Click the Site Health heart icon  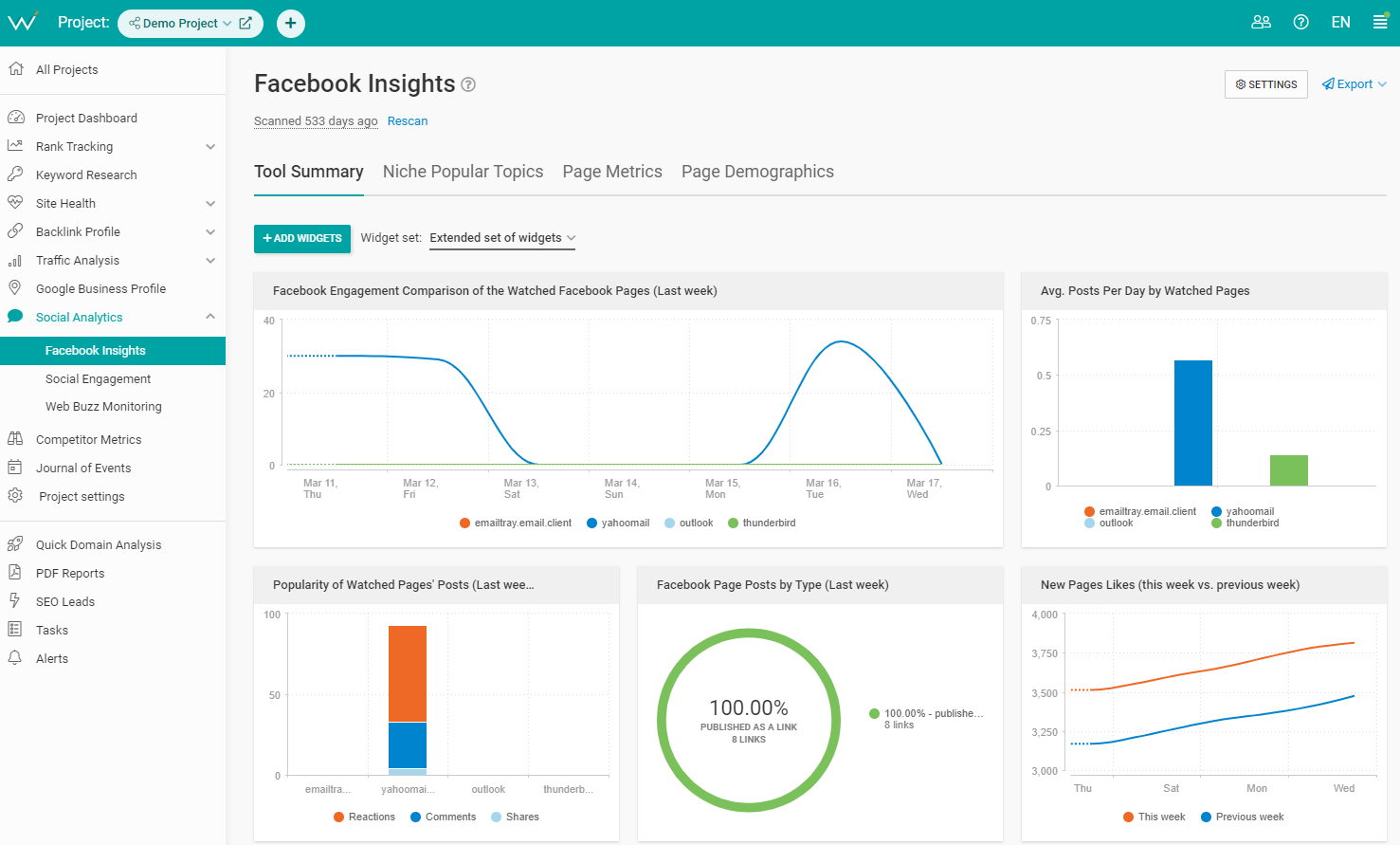coord(15,203)
